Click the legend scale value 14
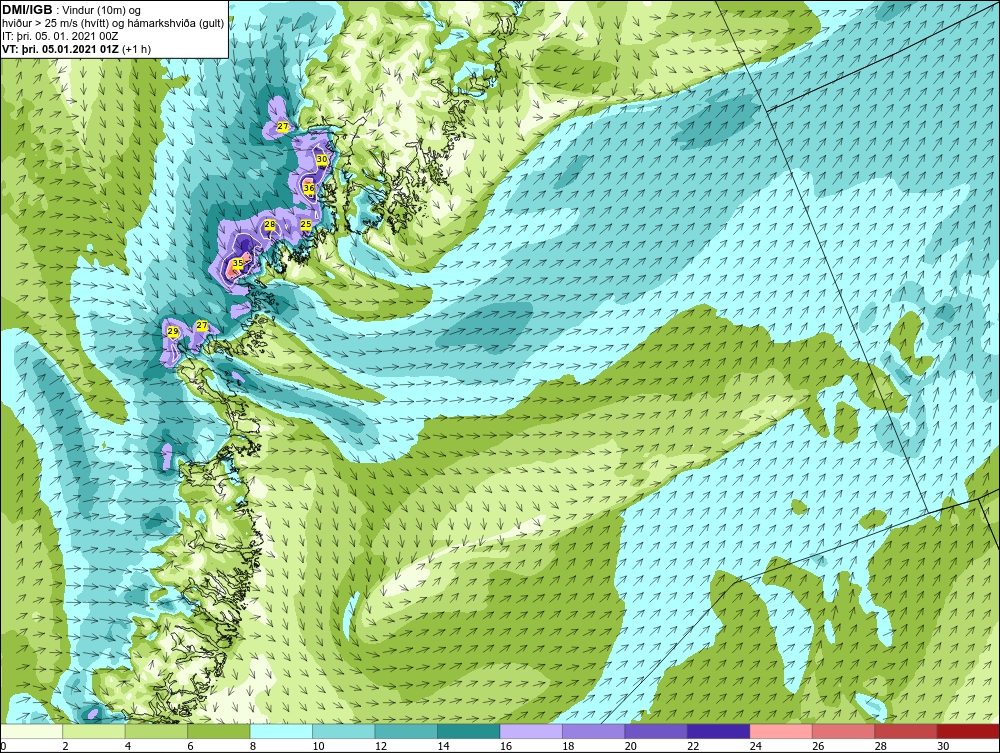This screenshot has height=753, width=1000. point(443,746)
